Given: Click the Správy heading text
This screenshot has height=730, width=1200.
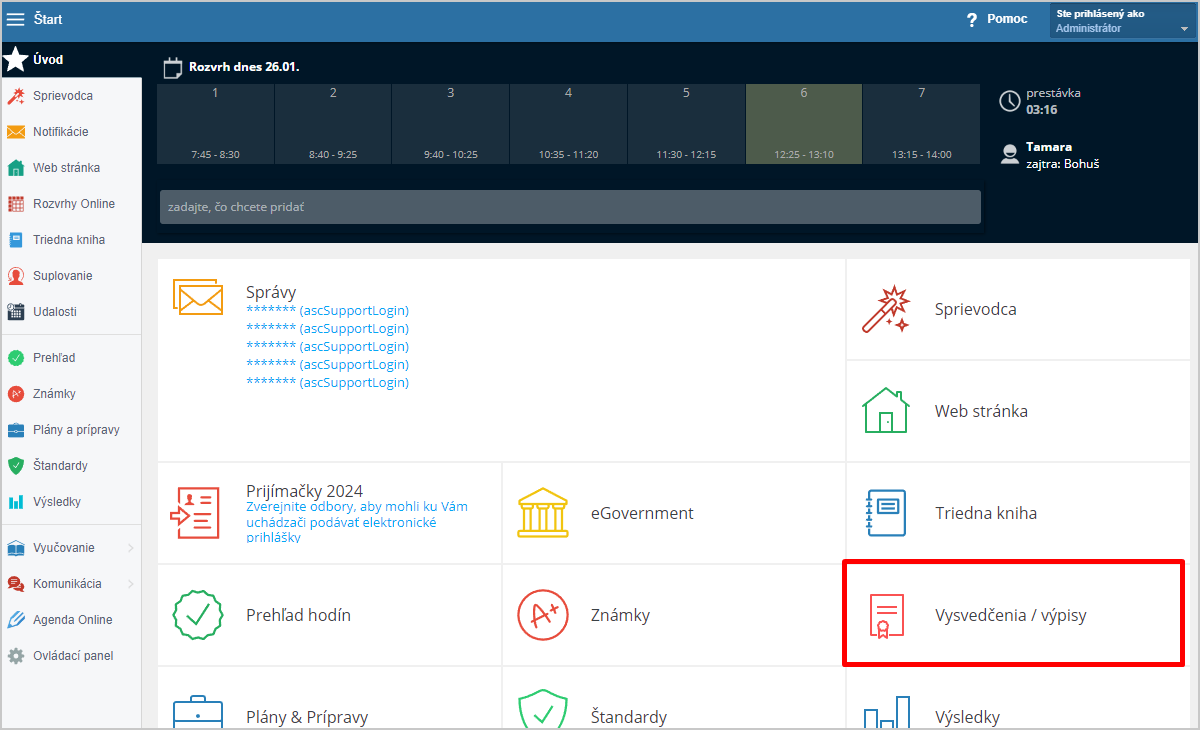Looking at the screenshot, I should click(271, 292).
